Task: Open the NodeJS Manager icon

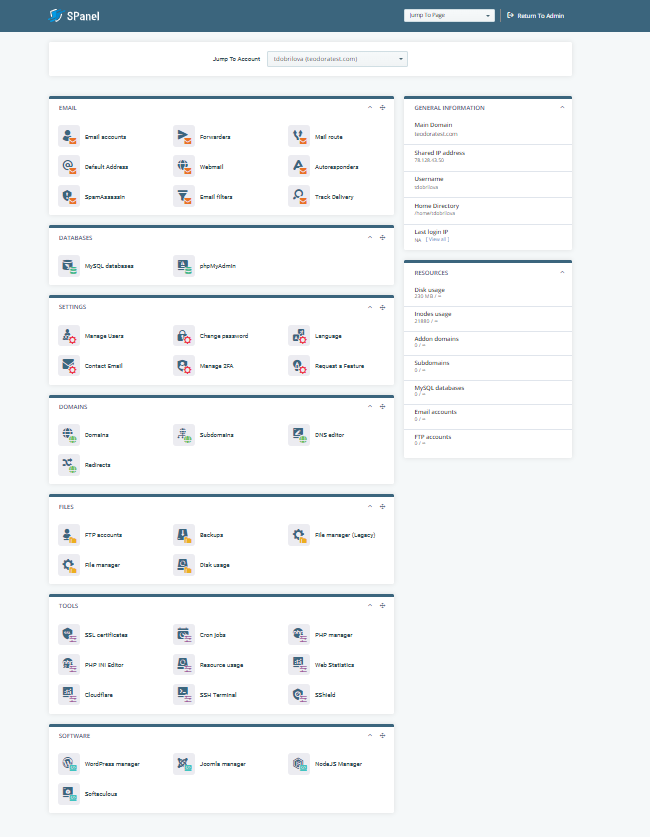Action: (x=299, y=764)
